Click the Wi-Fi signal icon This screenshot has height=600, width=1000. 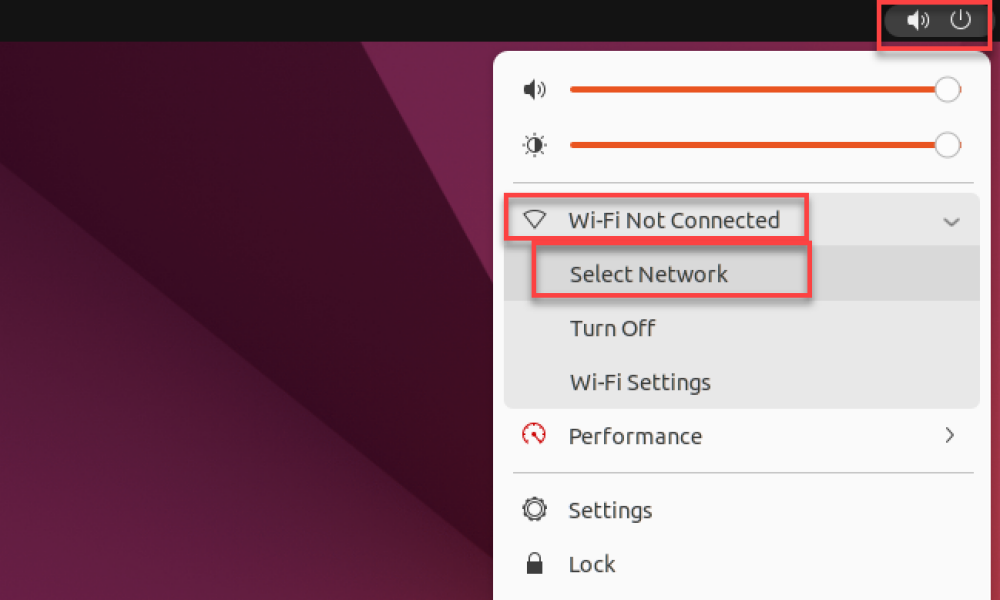pyautogui.click(x=534, y=220)
